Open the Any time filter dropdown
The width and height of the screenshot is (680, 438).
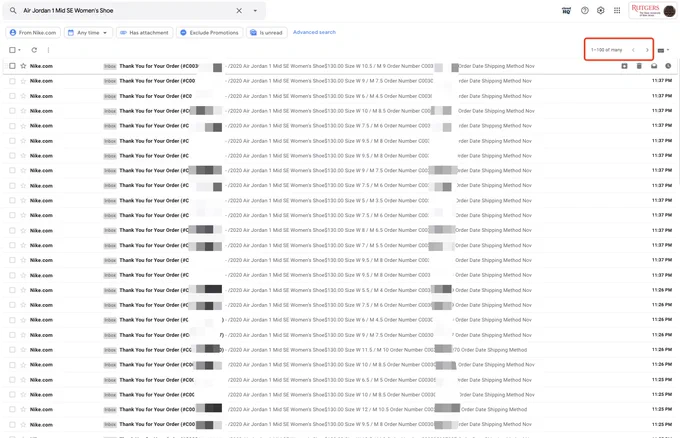[x=88, y=33]
